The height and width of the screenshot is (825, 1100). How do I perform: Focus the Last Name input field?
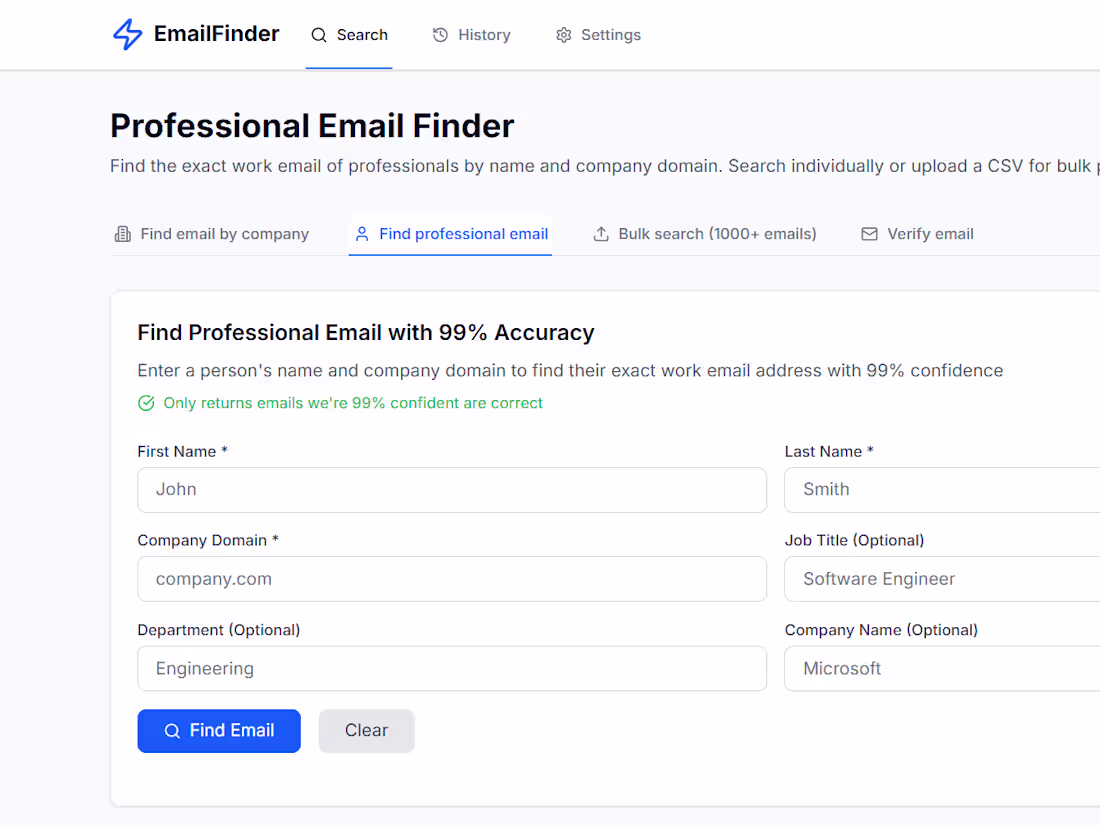click(942, 490)
